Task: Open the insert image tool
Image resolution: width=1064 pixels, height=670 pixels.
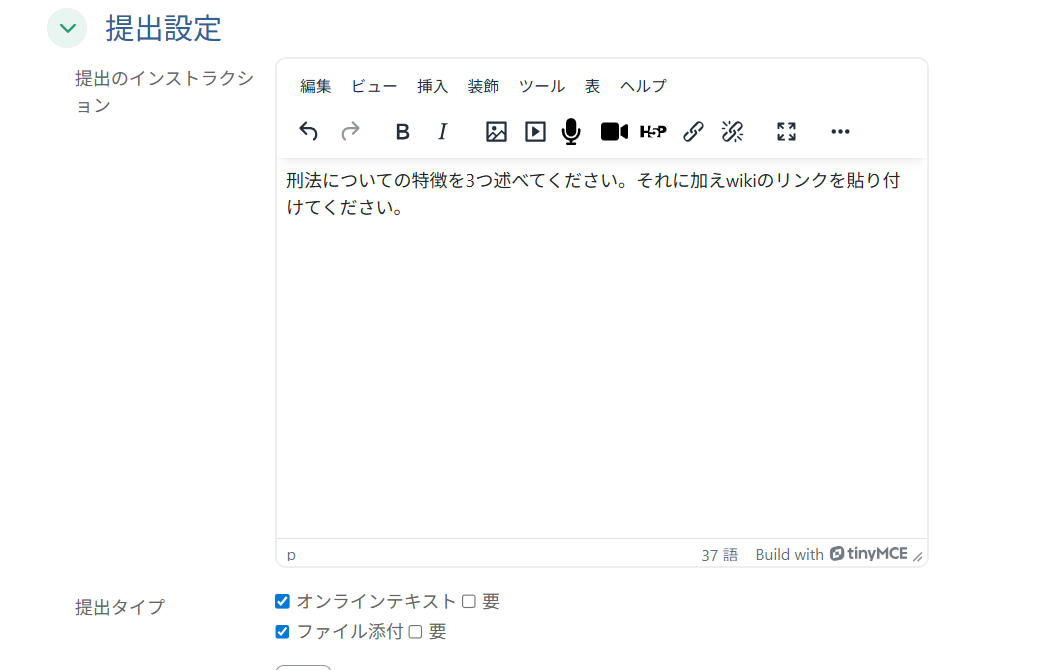Action: tap(495, 131)
